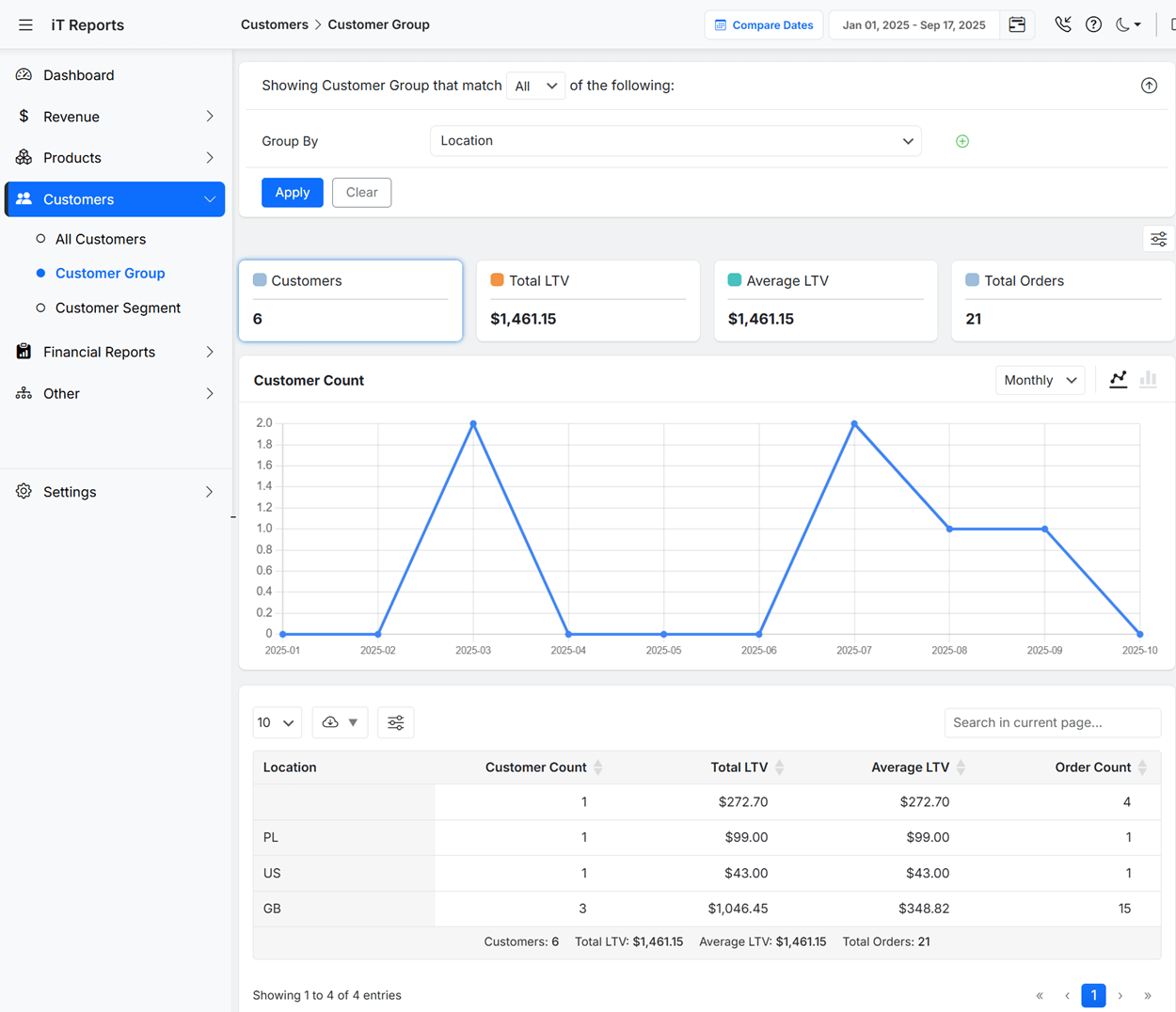Image resolution: width=1176 pixels, height=1012 pixels.
Task: Click the hamburger menu icon
Action: click(25, 25)
